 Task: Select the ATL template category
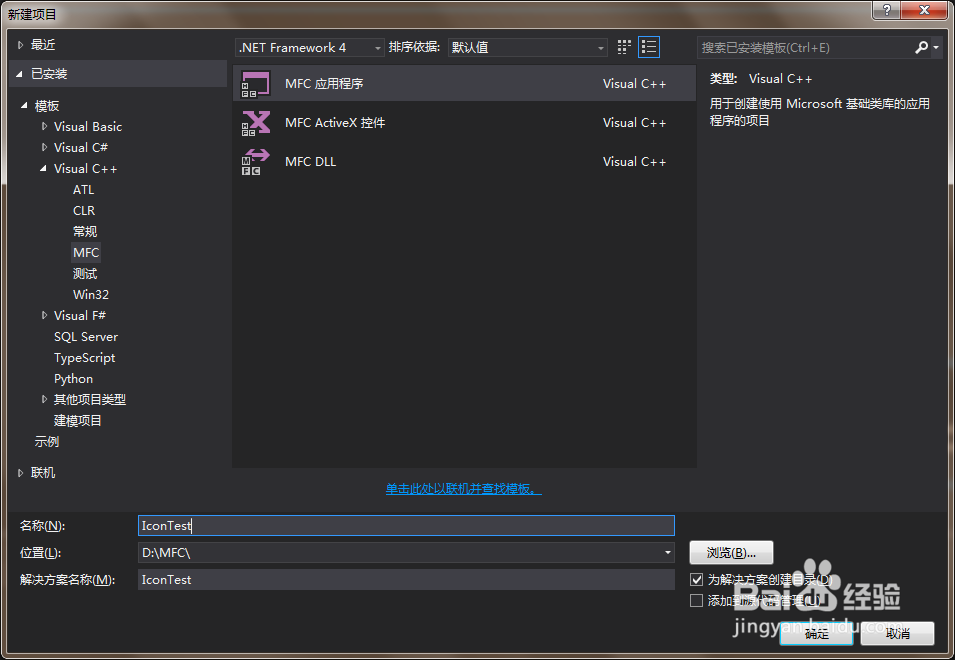pos(83,190)
